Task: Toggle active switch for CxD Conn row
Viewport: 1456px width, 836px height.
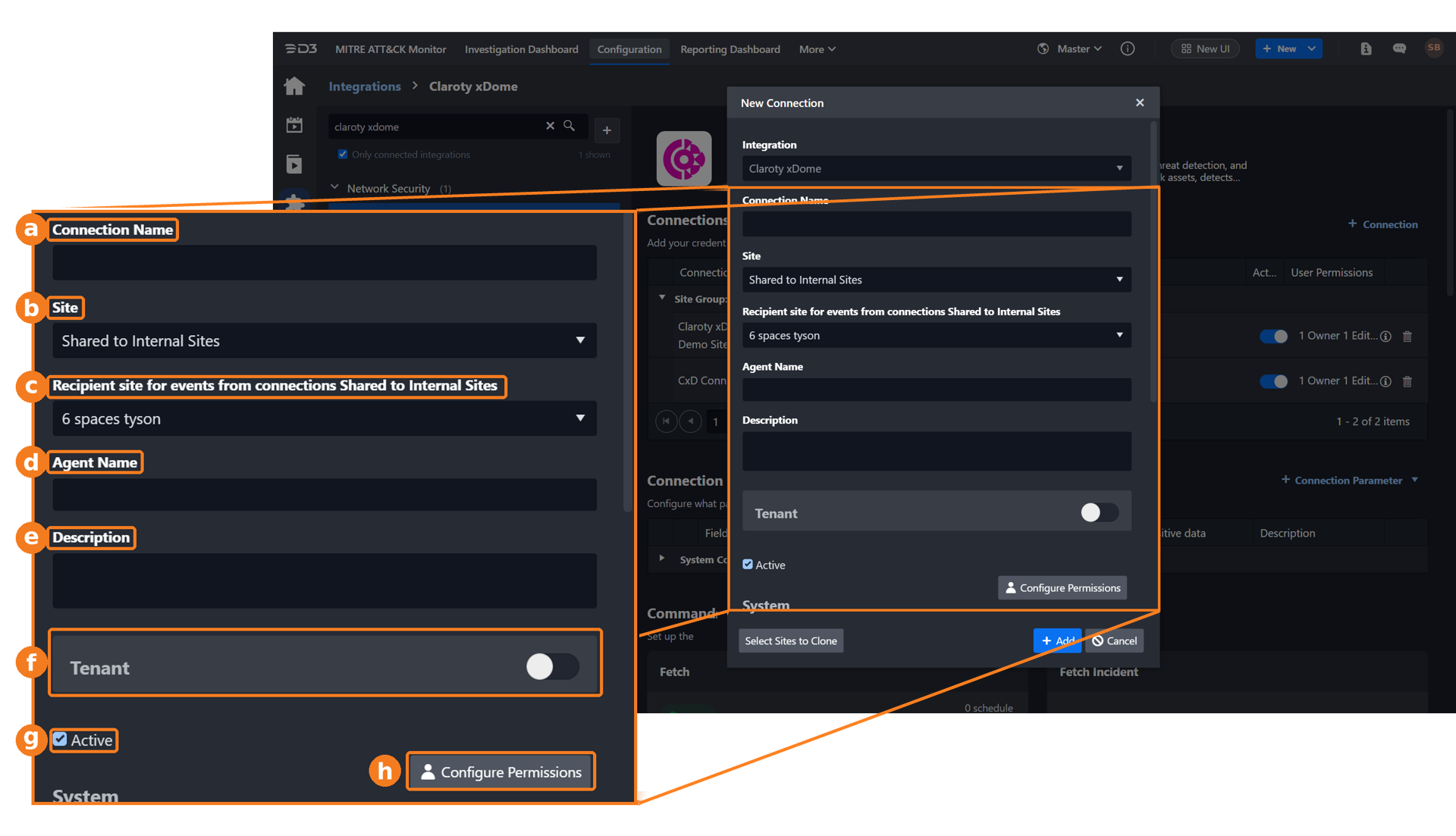Action: [x=1274, y=380]
